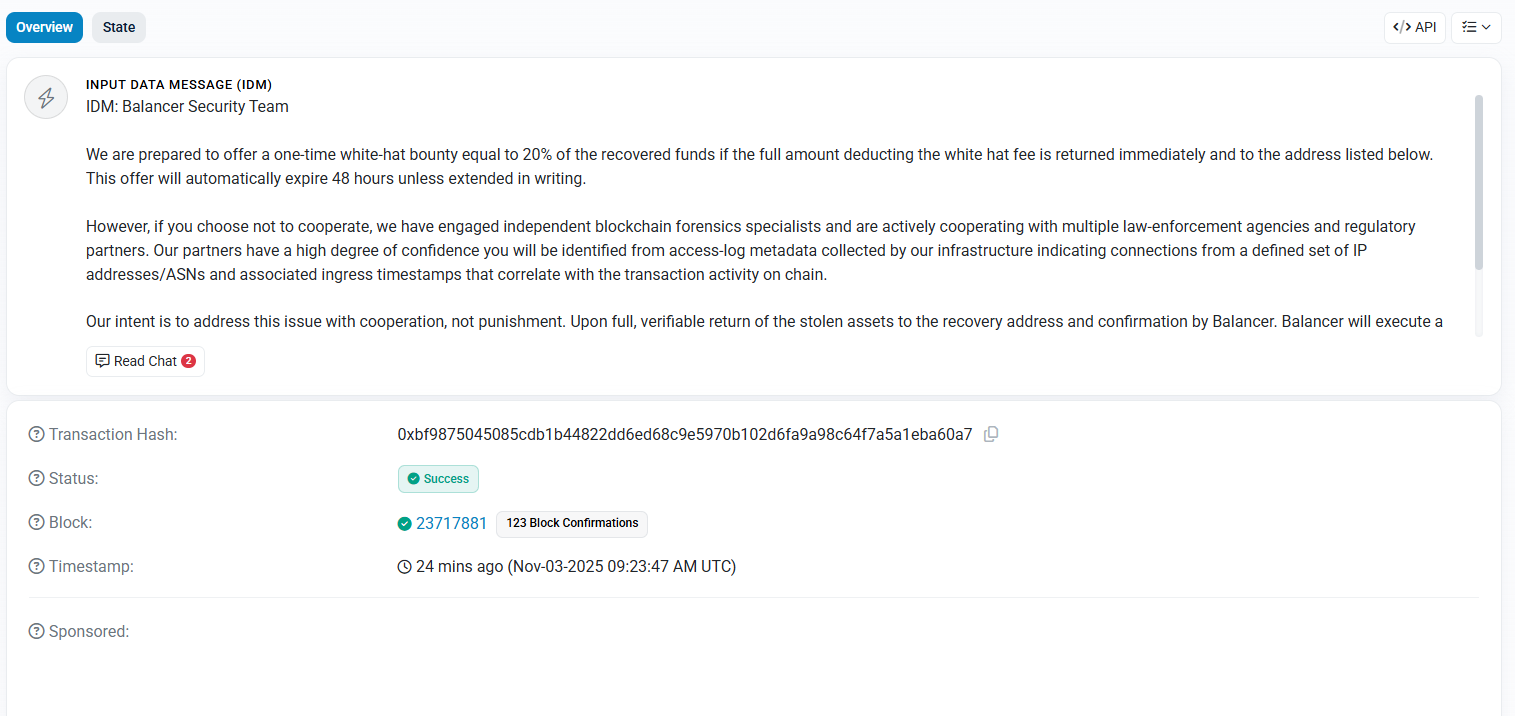Click the help icon next to Status
Screen dimensions: 1515x716
coord(37,478)
